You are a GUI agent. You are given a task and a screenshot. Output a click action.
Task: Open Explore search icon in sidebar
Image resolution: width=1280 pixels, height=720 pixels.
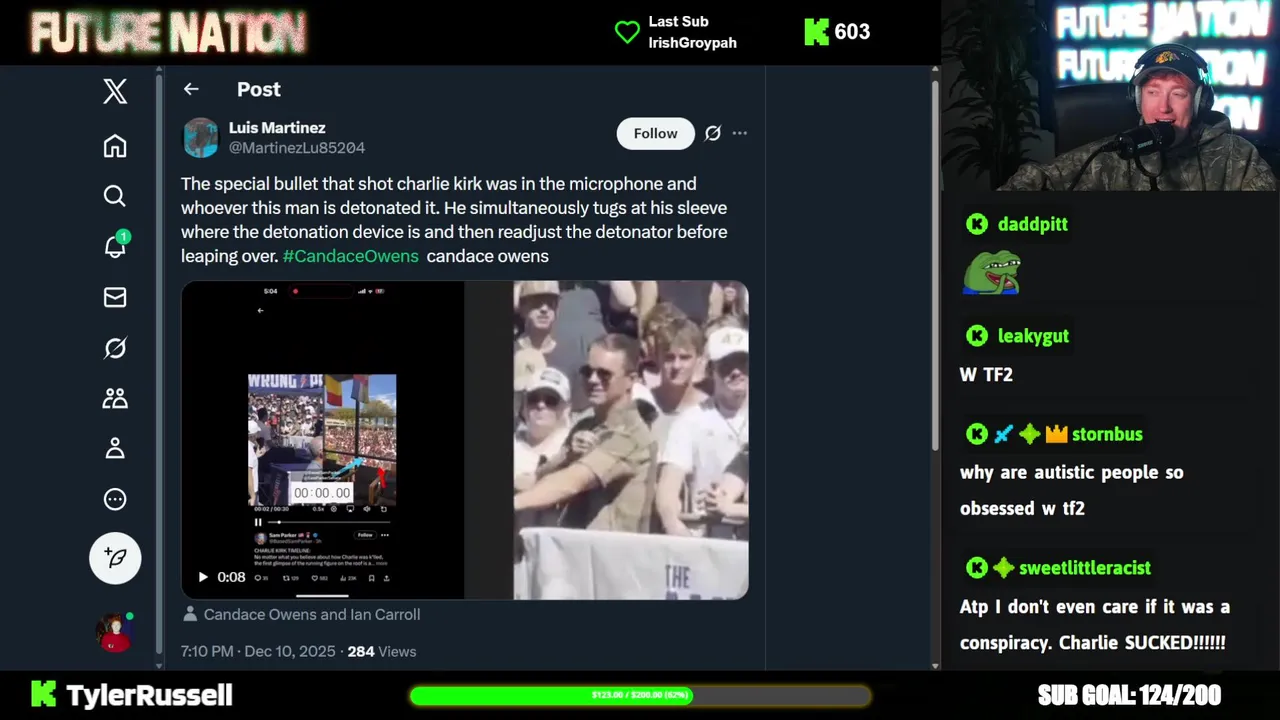115,196
